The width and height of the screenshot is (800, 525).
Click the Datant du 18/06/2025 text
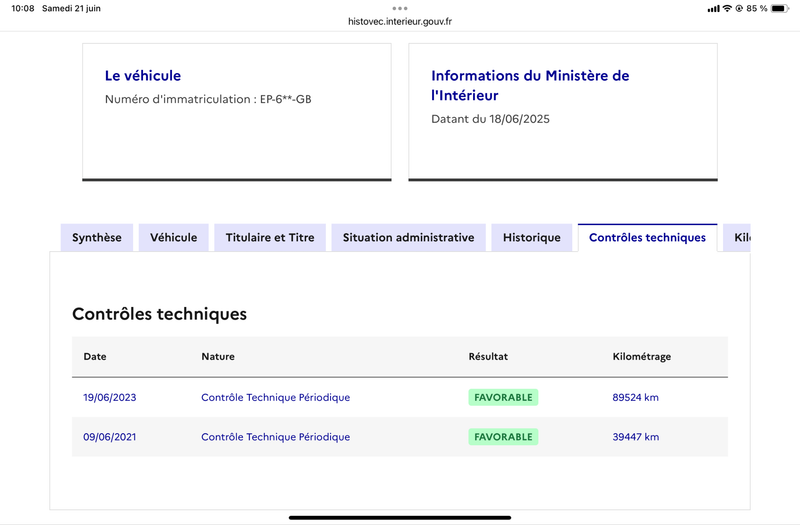point(490,119)
